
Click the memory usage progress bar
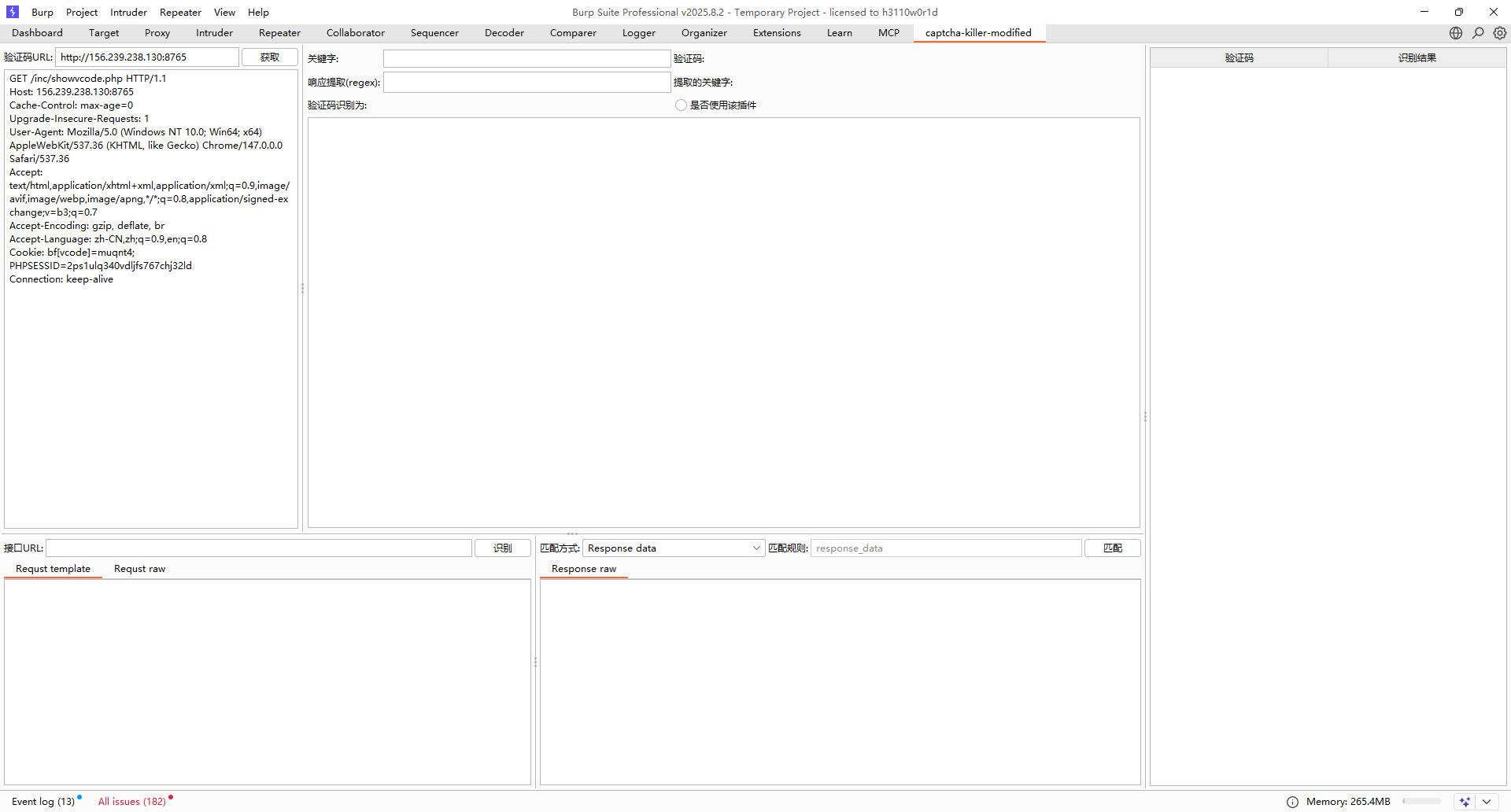coord(1421,802)
